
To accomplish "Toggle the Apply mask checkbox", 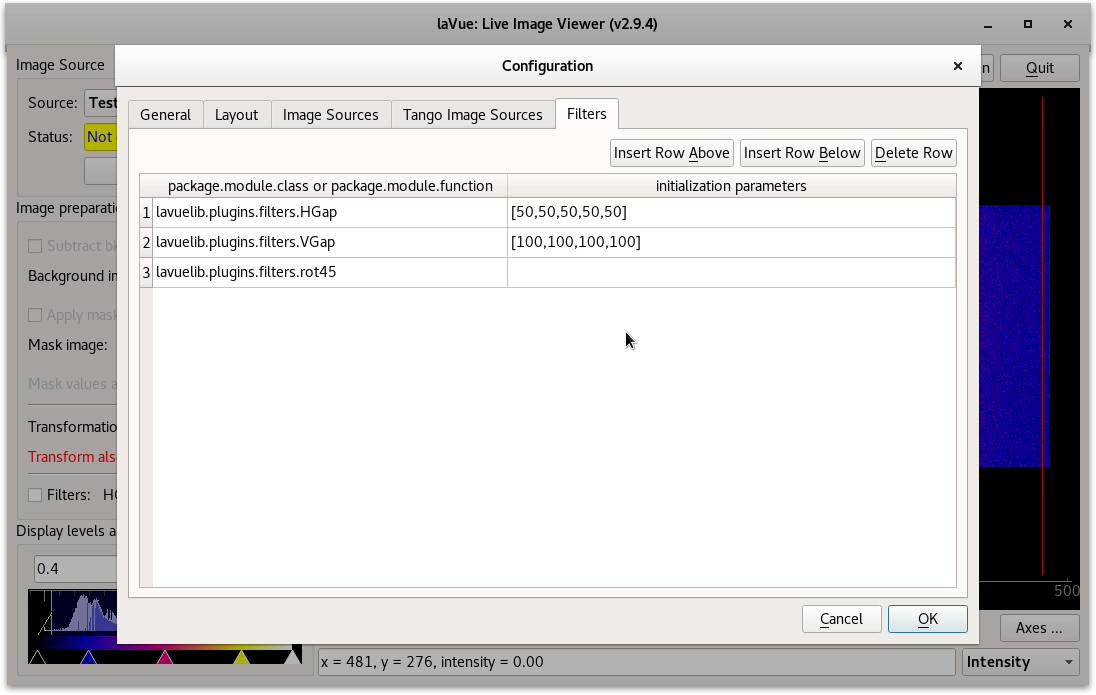I will tap(35, 314).
